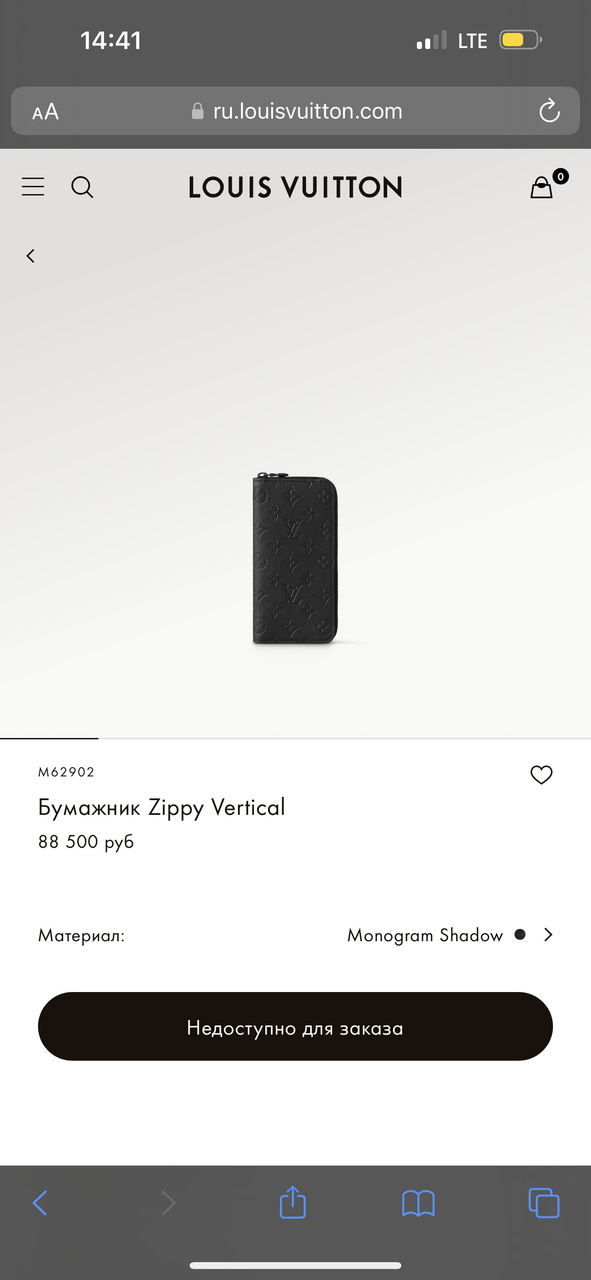This screenshot has height=1280, width=591.
Task: Open Safari bookmarks
Action: pyautogui.click(x=418, y=1203)
